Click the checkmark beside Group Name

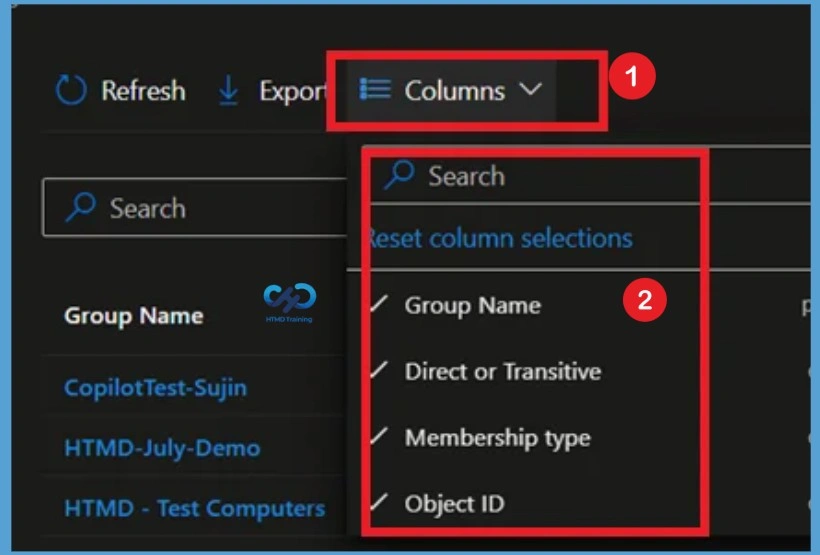point(379,303)
